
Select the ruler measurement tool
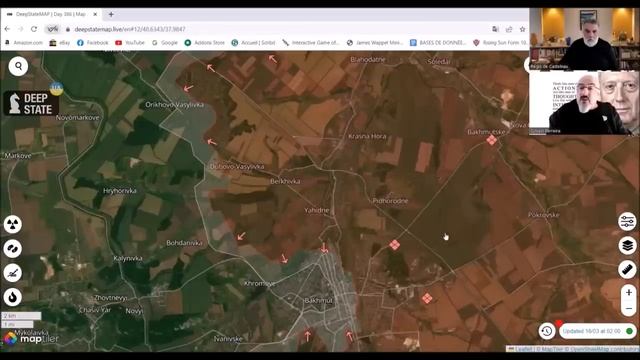point(627,269)
